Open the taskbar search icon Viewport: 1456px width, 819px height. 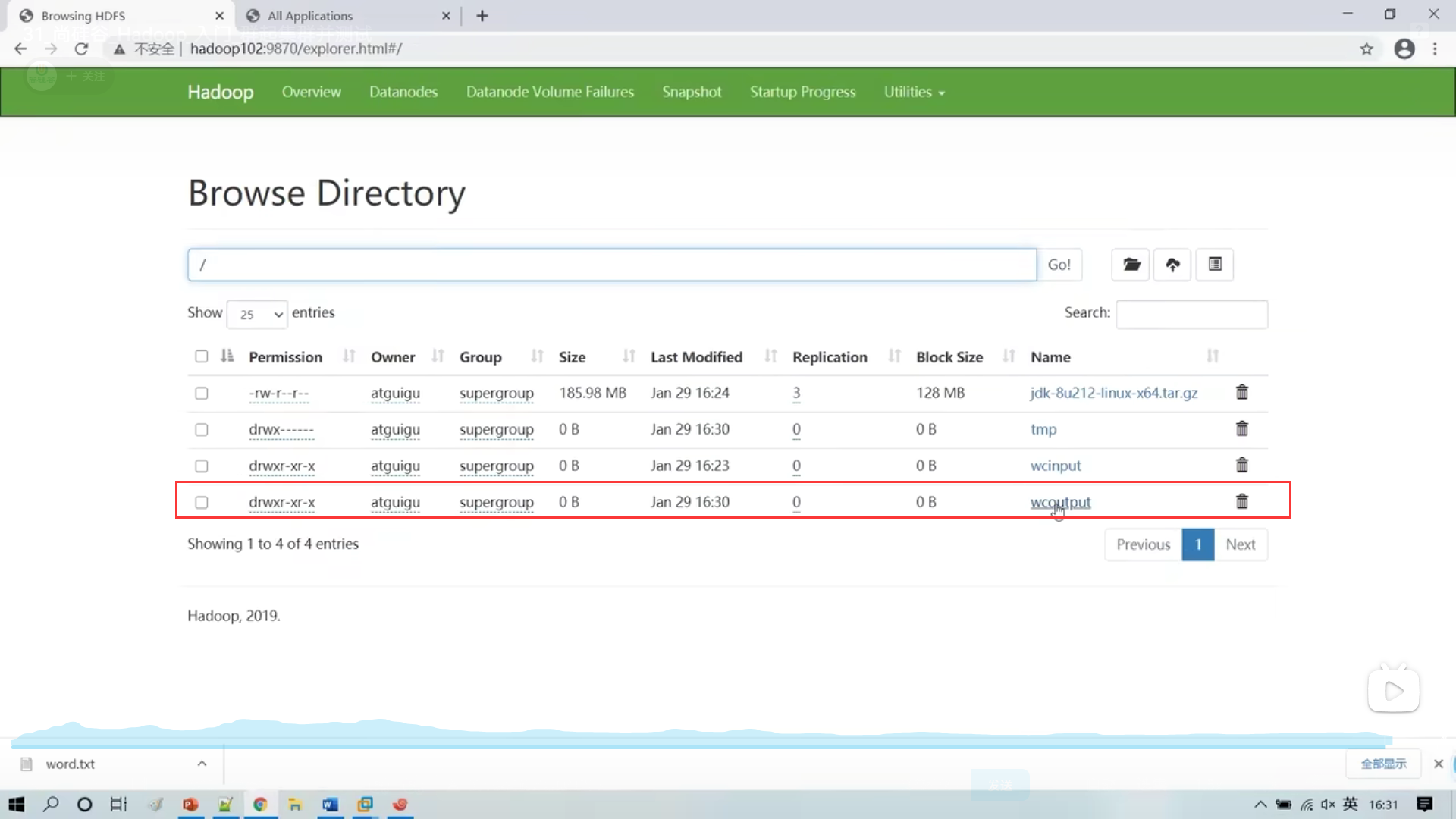51,805
